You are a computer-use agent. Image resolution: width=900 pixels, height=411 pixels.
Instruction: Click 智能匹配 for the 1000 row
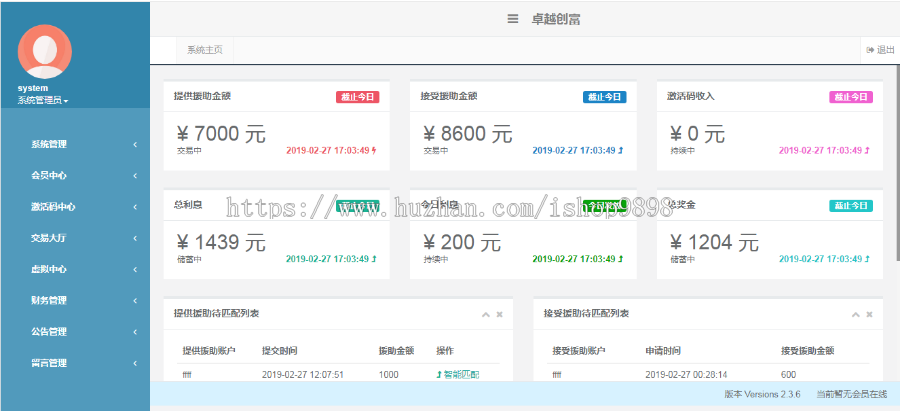[x=458, y=375]
